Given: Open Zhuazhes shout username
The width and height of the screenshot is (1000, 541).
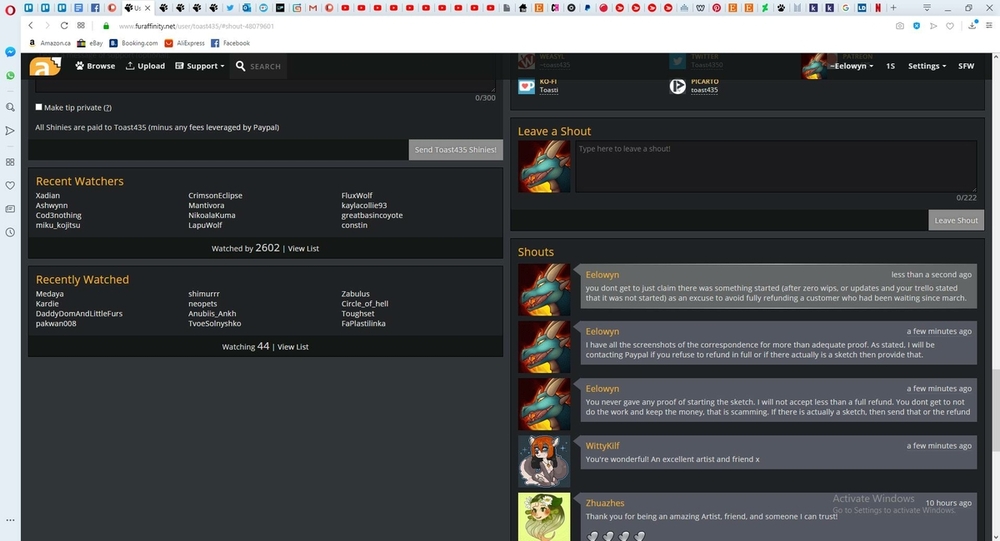Looking at the screenshot, I should [605, 503].
